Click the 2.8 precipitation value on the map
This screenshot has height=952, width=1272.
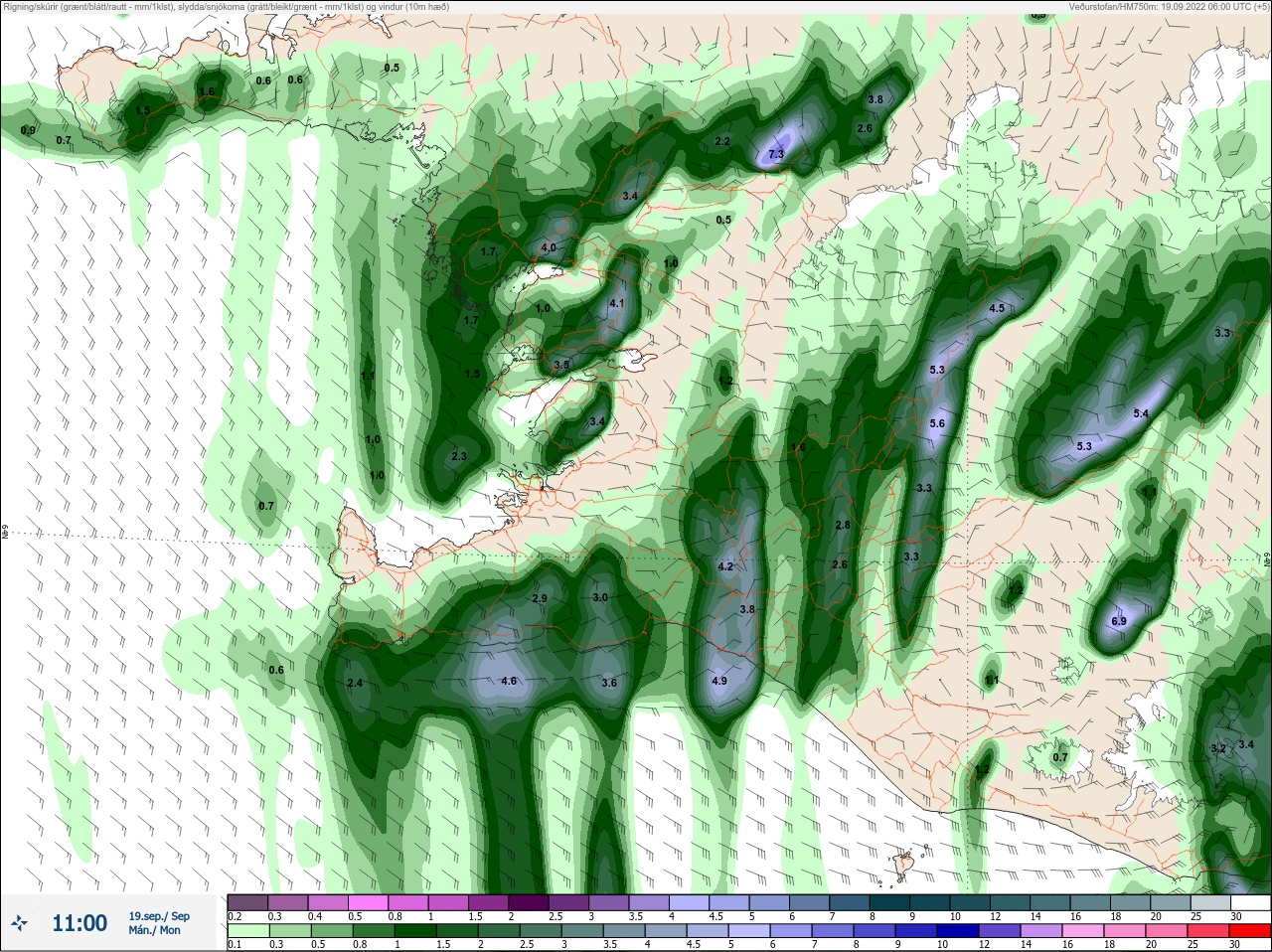point(843,525)
